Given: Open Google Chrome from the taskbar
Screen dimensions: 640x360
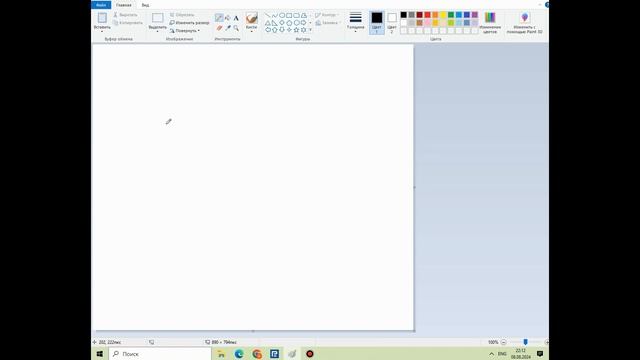Looking at the screenshot, I should pos(257,354).
